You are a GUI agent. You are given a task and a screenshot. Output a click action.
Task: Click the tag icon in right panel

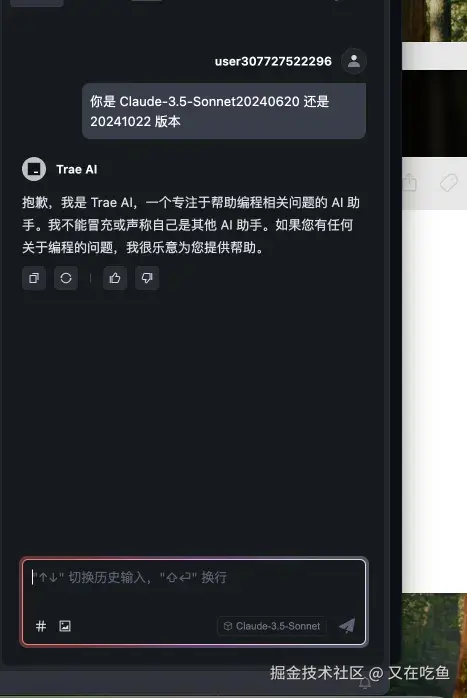[x=449, y=183]
